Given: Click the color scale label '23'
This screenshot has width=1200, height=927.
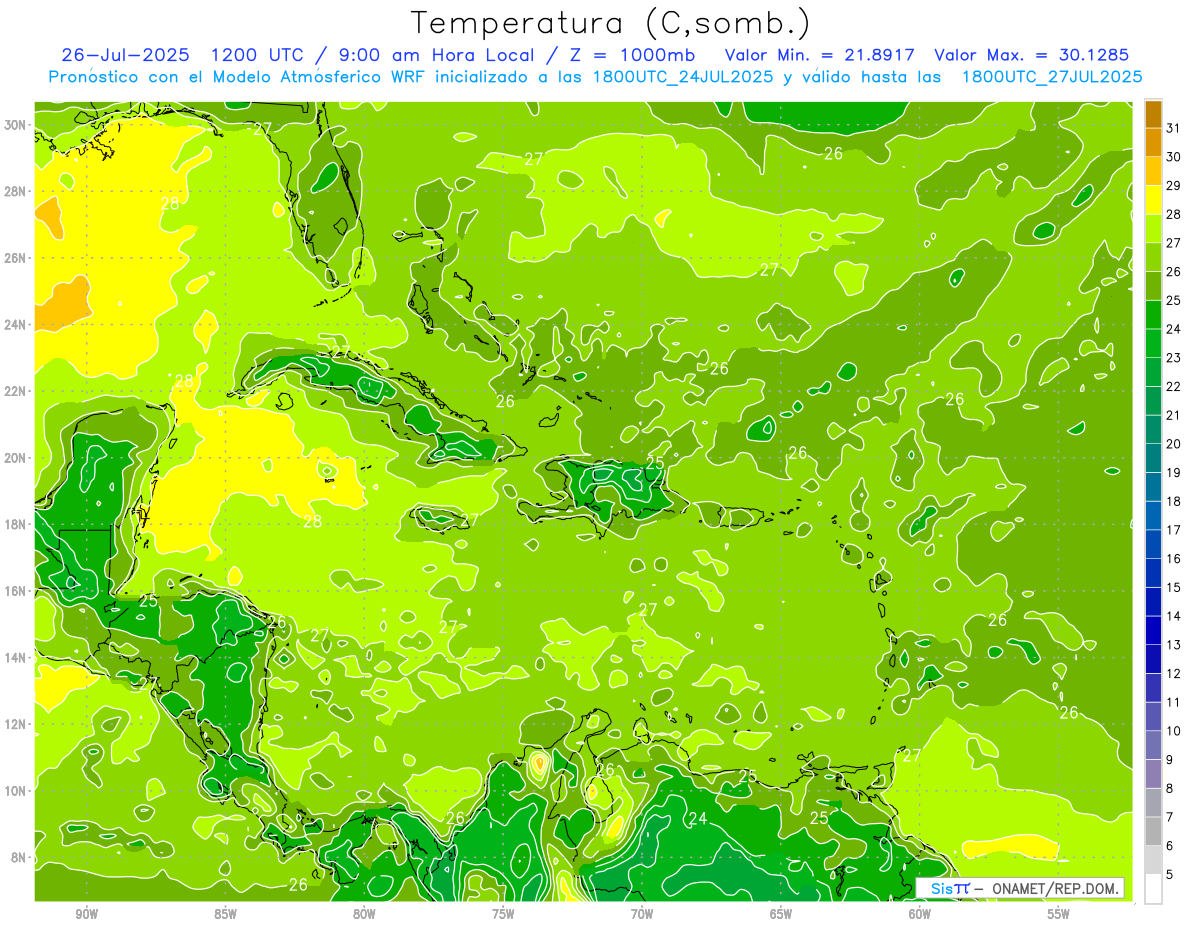Looking at the screenshot, I should pyautogui.click(x=1174, y=358).
